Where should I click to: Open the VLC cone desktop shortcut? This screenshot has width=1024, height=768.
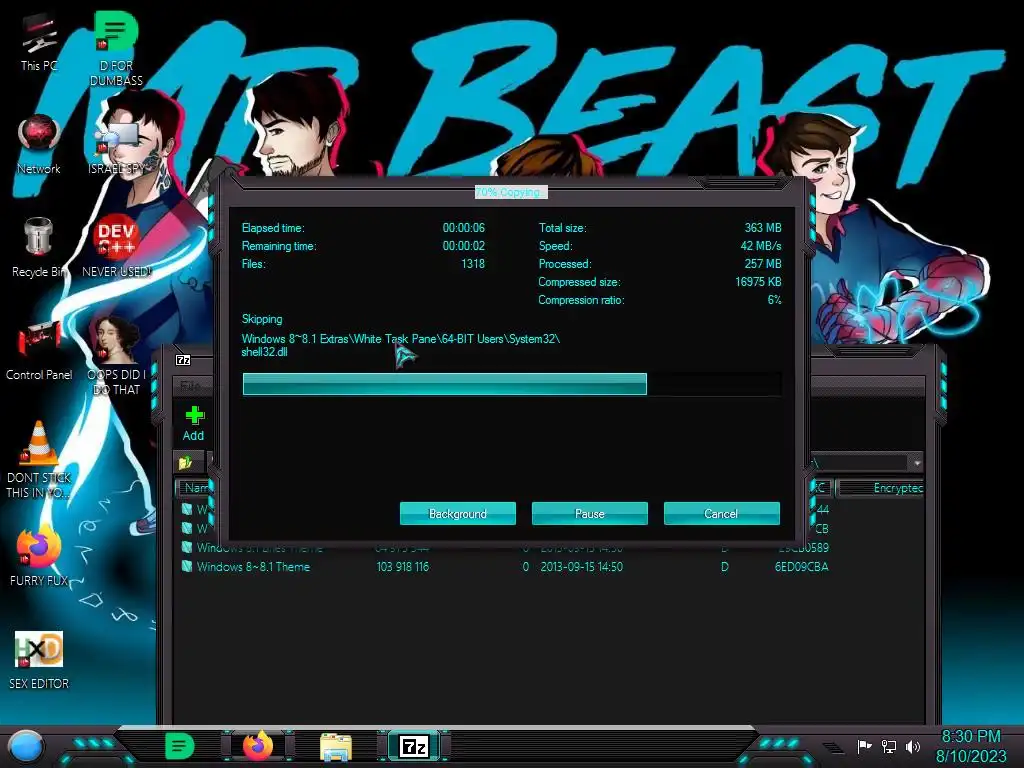[39, 458]
